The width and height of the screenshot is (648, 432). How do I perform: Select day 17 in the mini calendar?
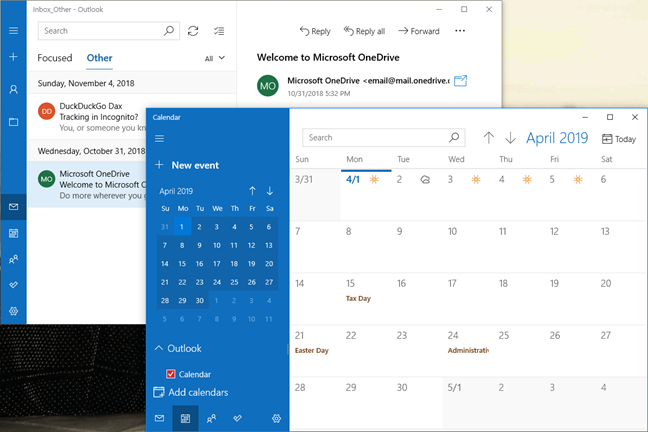pos(217,264)
